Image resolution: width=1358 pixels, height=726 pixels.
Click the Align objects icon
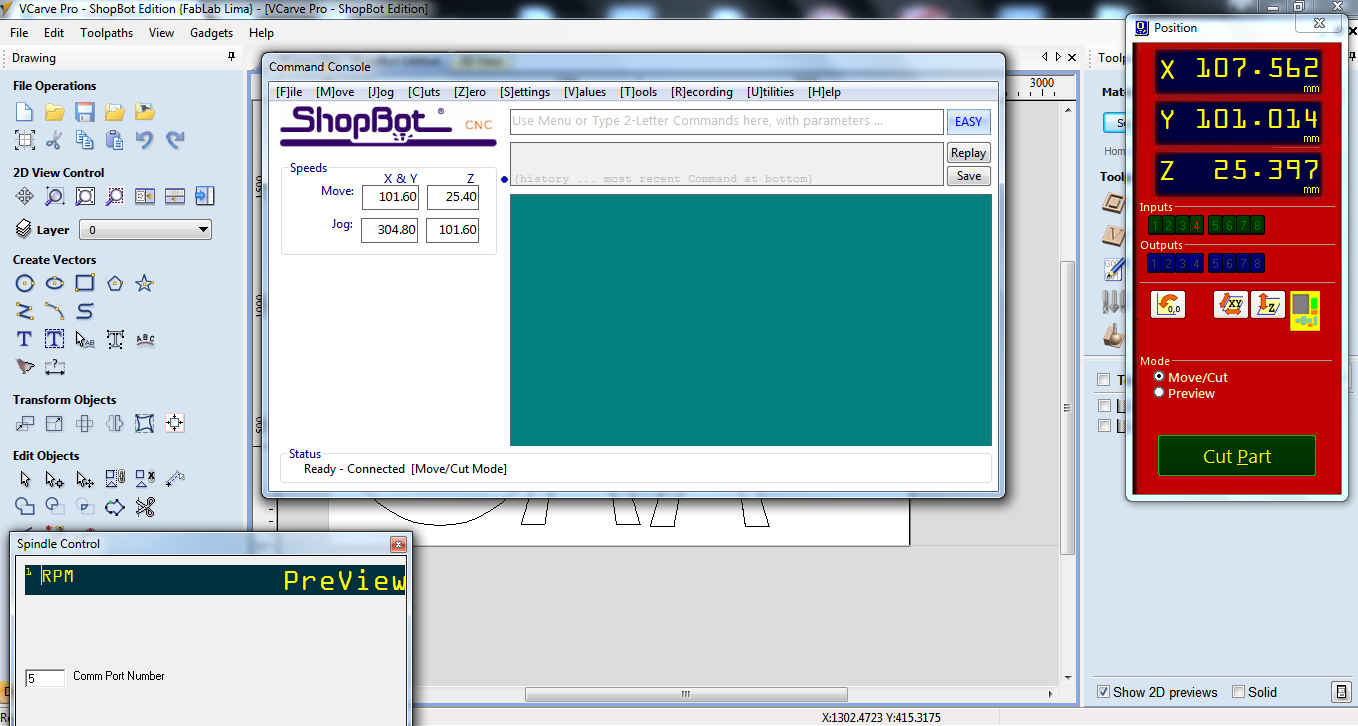pos(175,424)
